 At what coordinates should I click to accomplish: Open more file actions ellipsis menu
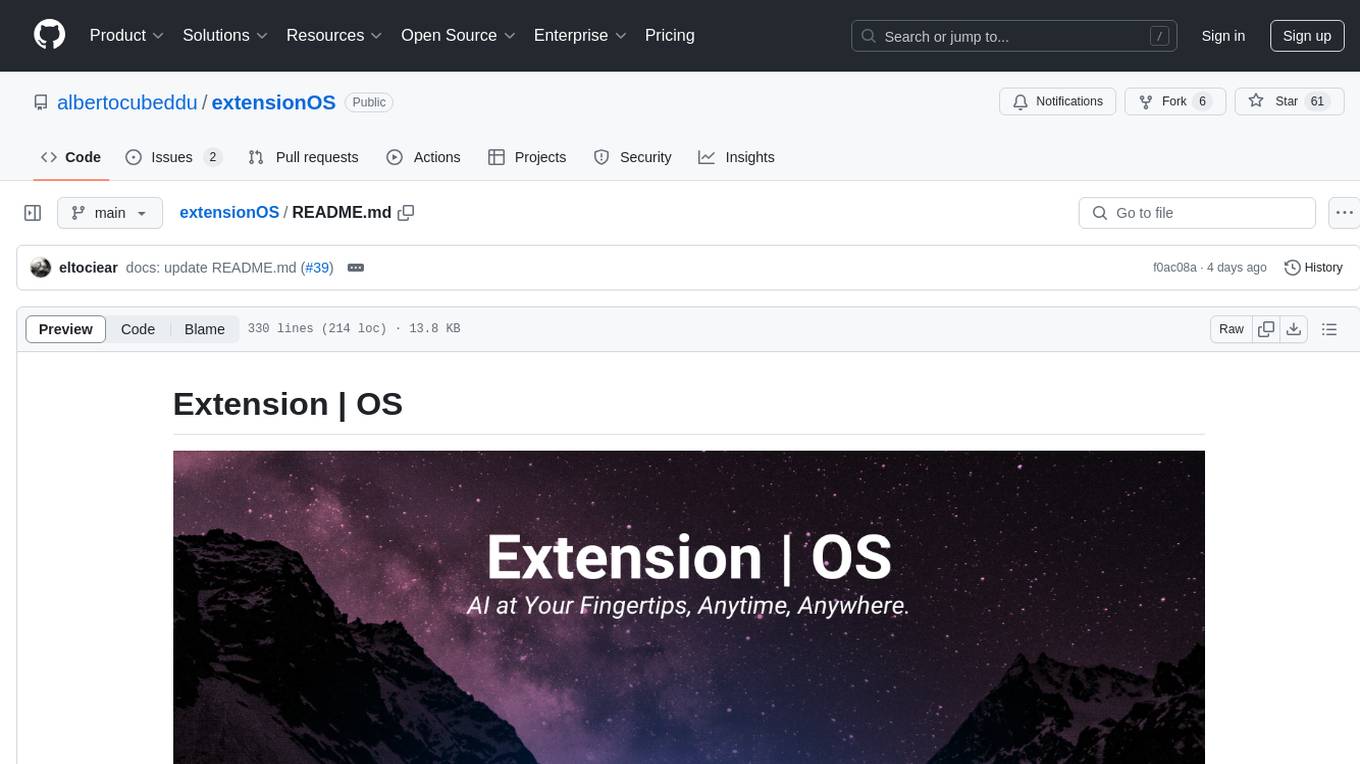[x=1344, y=213]
